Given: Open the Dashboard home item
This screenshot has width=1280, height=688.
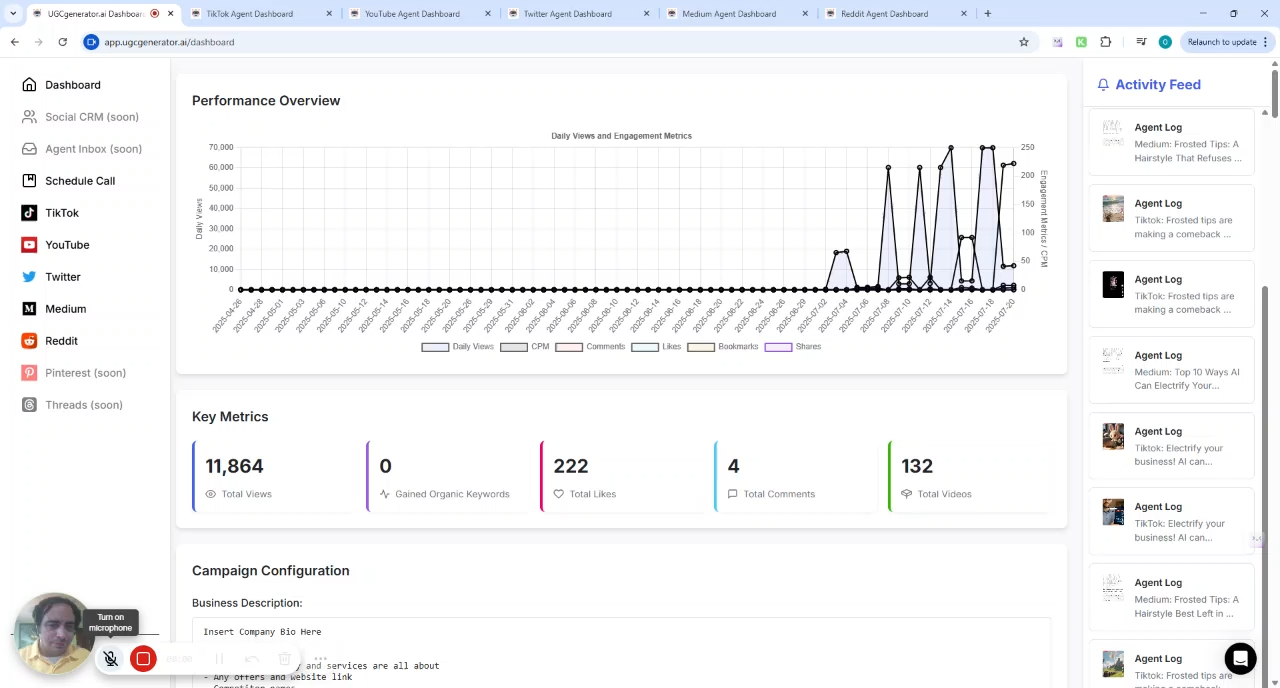Looking at the screenshot, I should point(72,85).
